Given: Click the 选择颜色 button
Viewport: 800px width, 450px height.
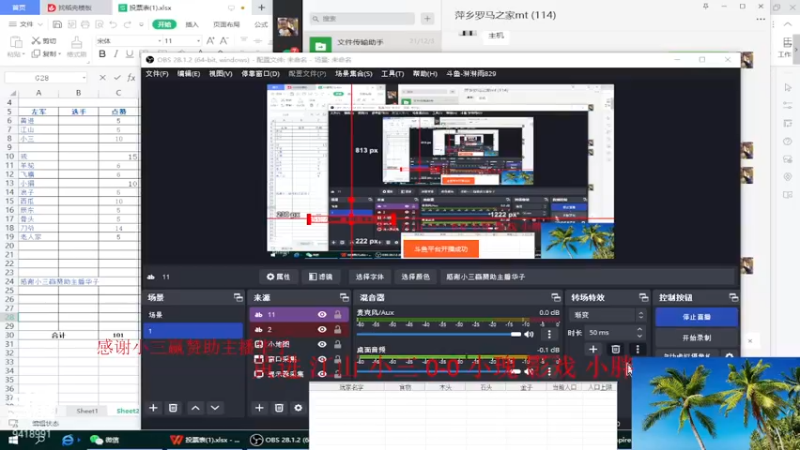Looking at the screenshot, I should 415,277.
